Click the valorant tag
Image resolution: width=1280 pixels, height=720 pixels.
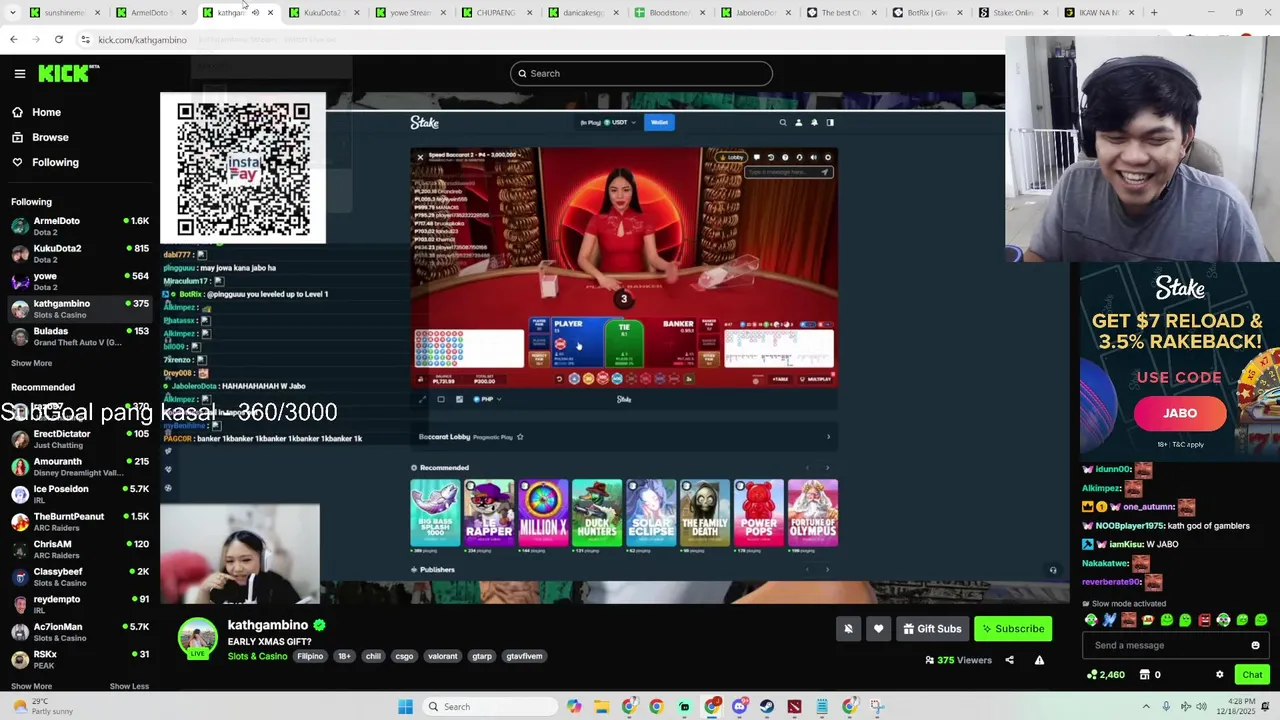[442, 656]
